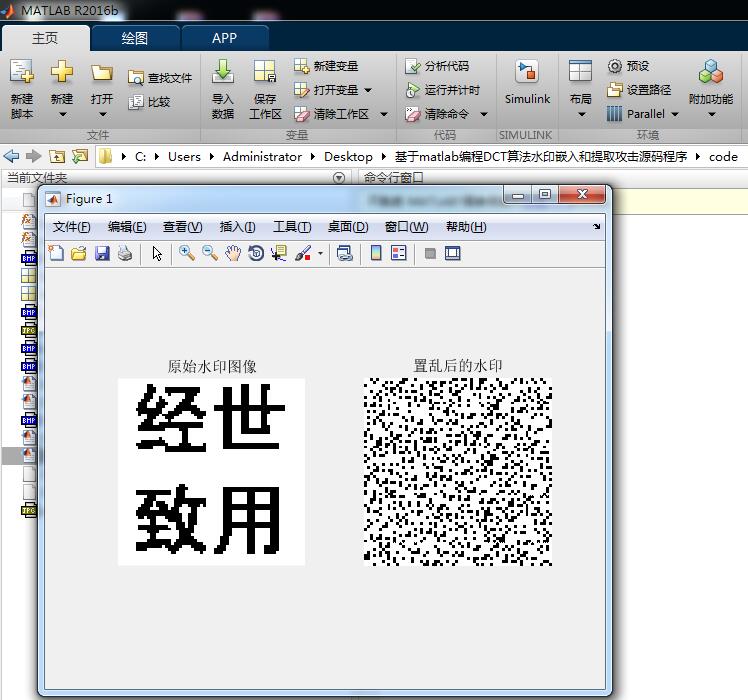The height and width of the screenshot is (700, 748).
Task: Click Clear Commands (清除命令)
Action: [437, 114]
